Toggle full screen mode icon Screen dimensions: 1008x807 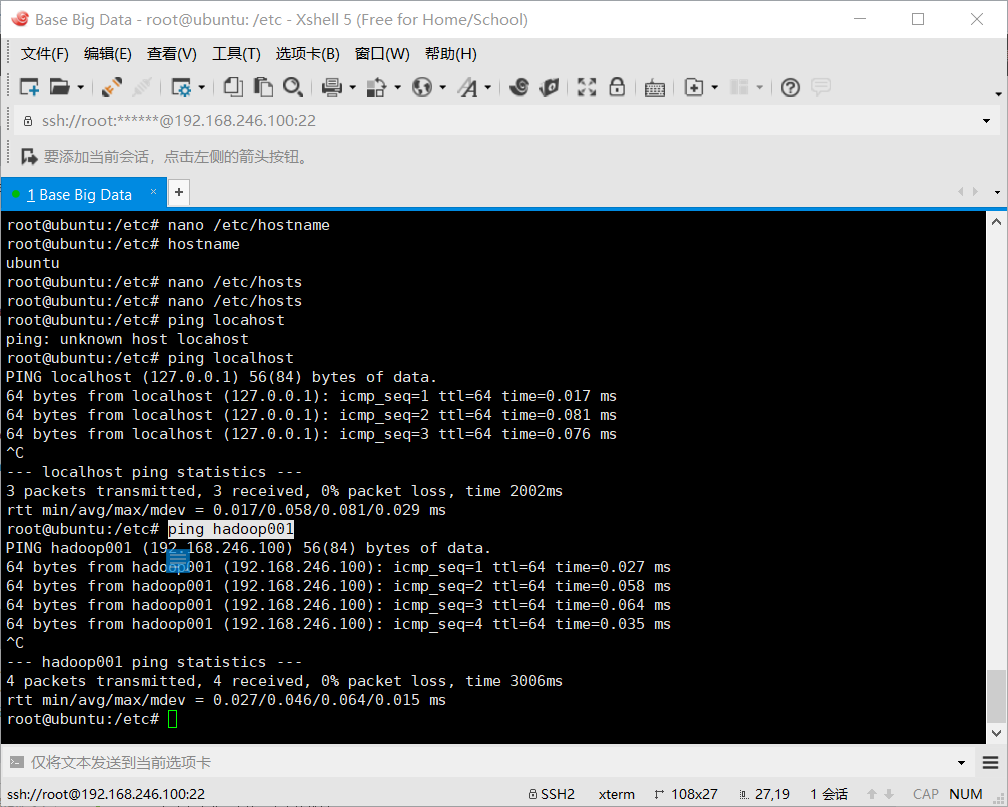[587, 87]
